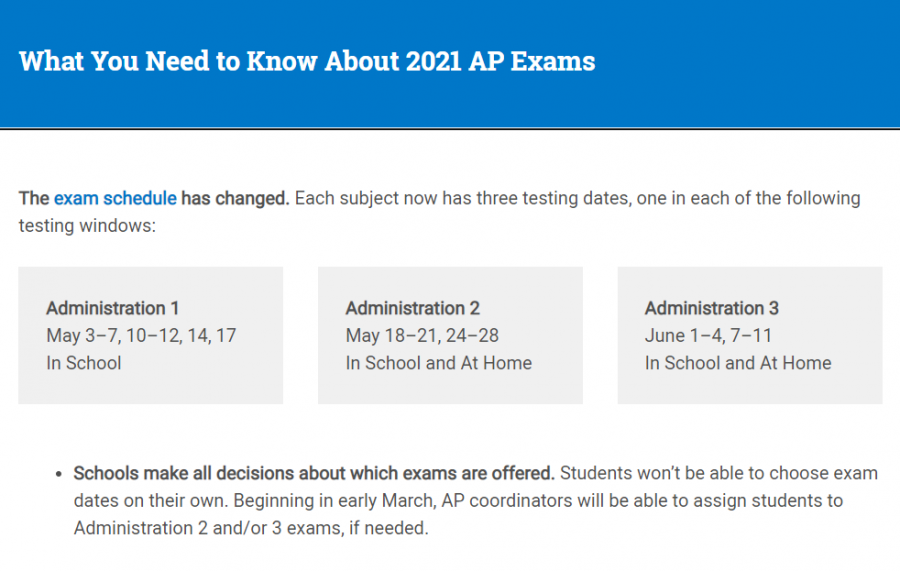Click In School and At Home under Administration 2
The height and width of the screenshot is (571, 900).
click(439, 363)
